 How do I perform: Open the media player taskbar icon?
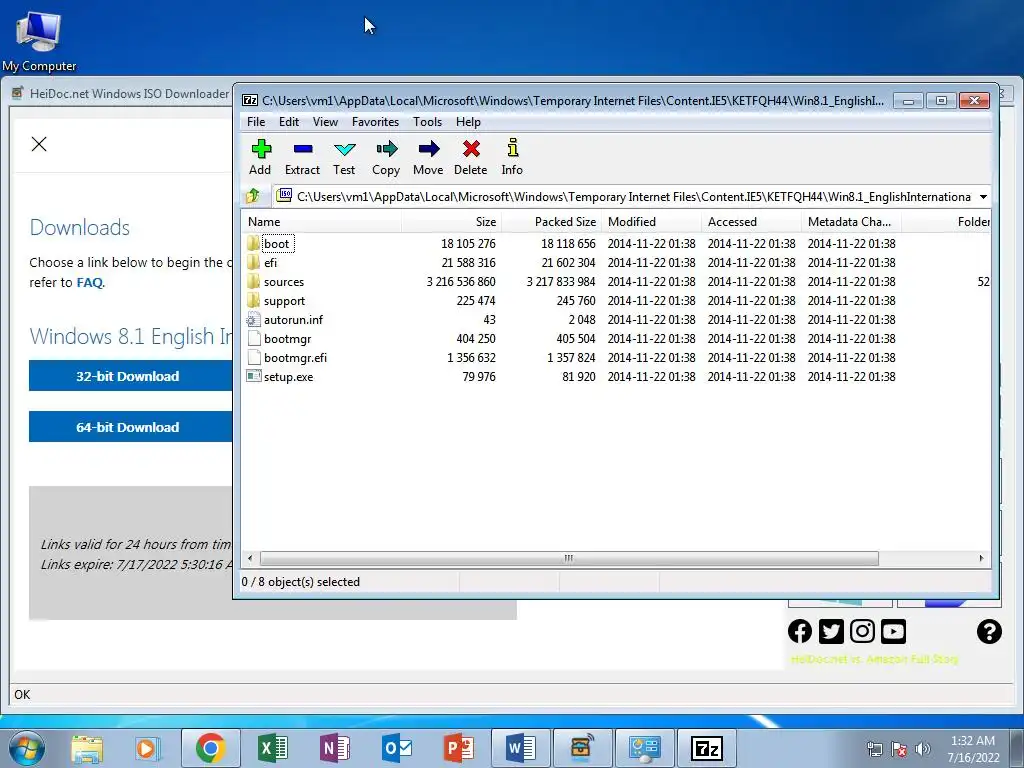pos(148,748)
